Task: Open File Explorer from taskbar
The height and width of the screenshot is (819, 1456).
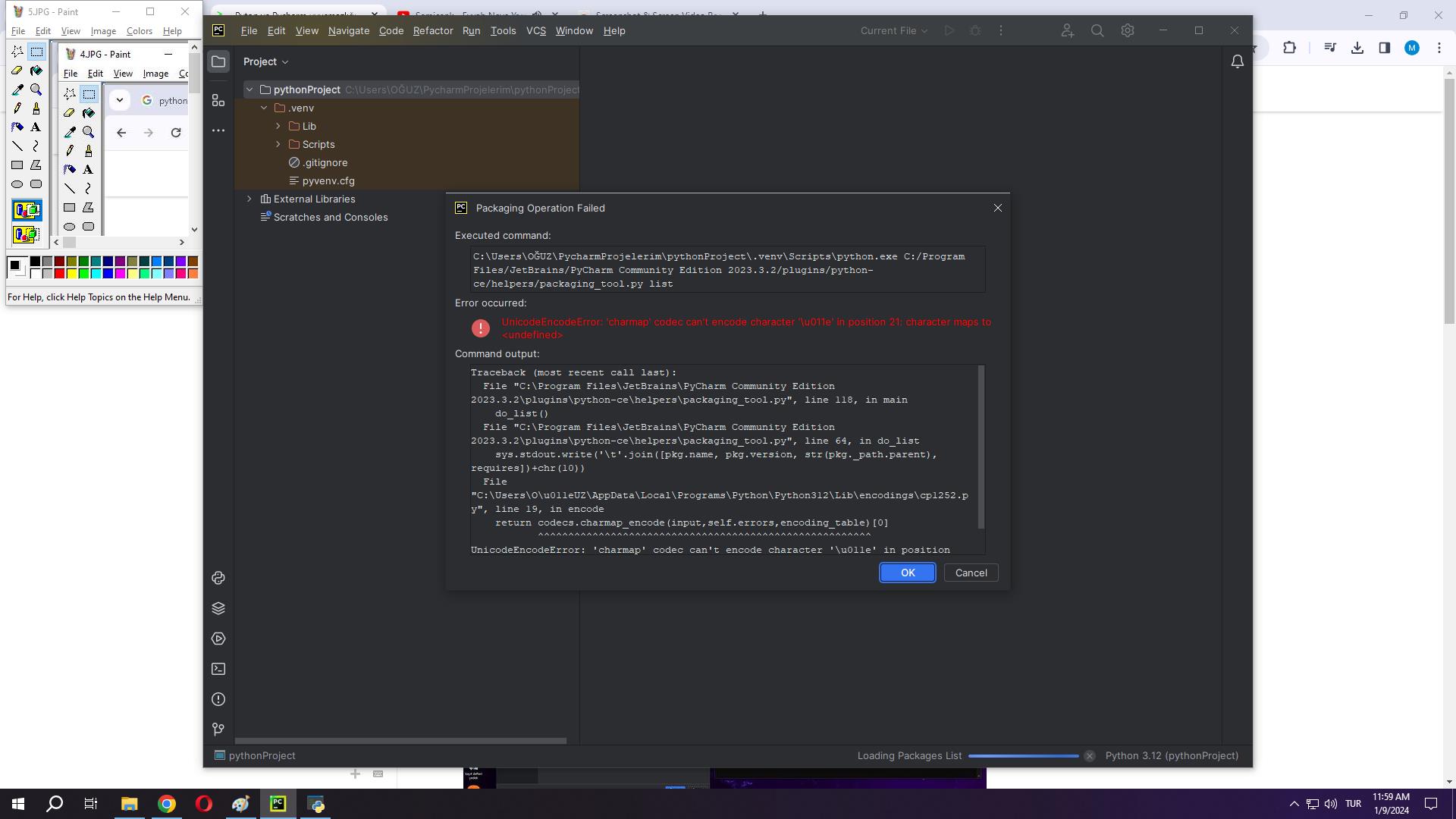Action: 129,804
